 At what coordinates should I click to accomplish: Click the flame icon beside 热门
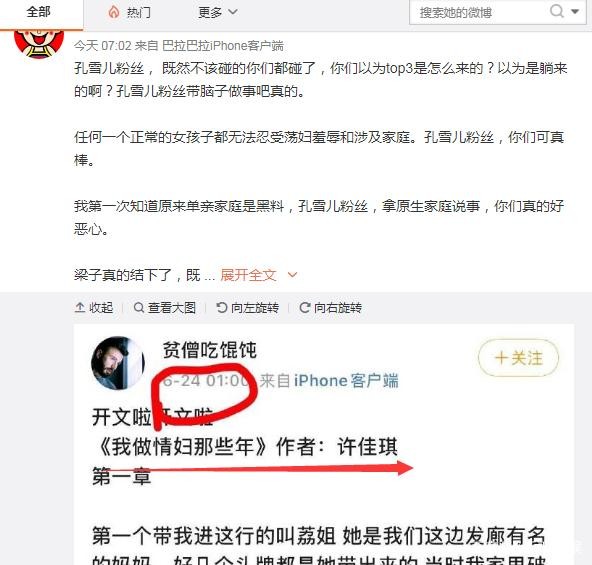point(114,12)
